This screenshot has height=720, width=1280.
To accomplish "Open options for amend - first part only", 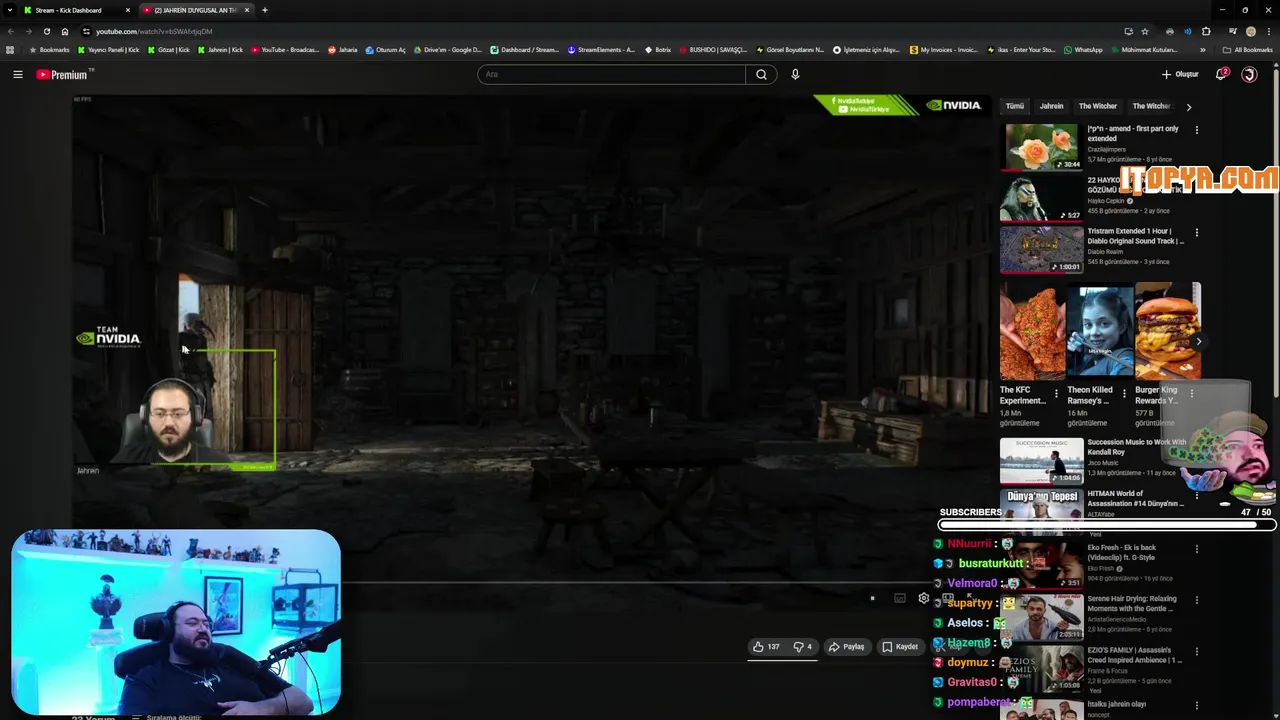I will click(x=1196, y=130).
